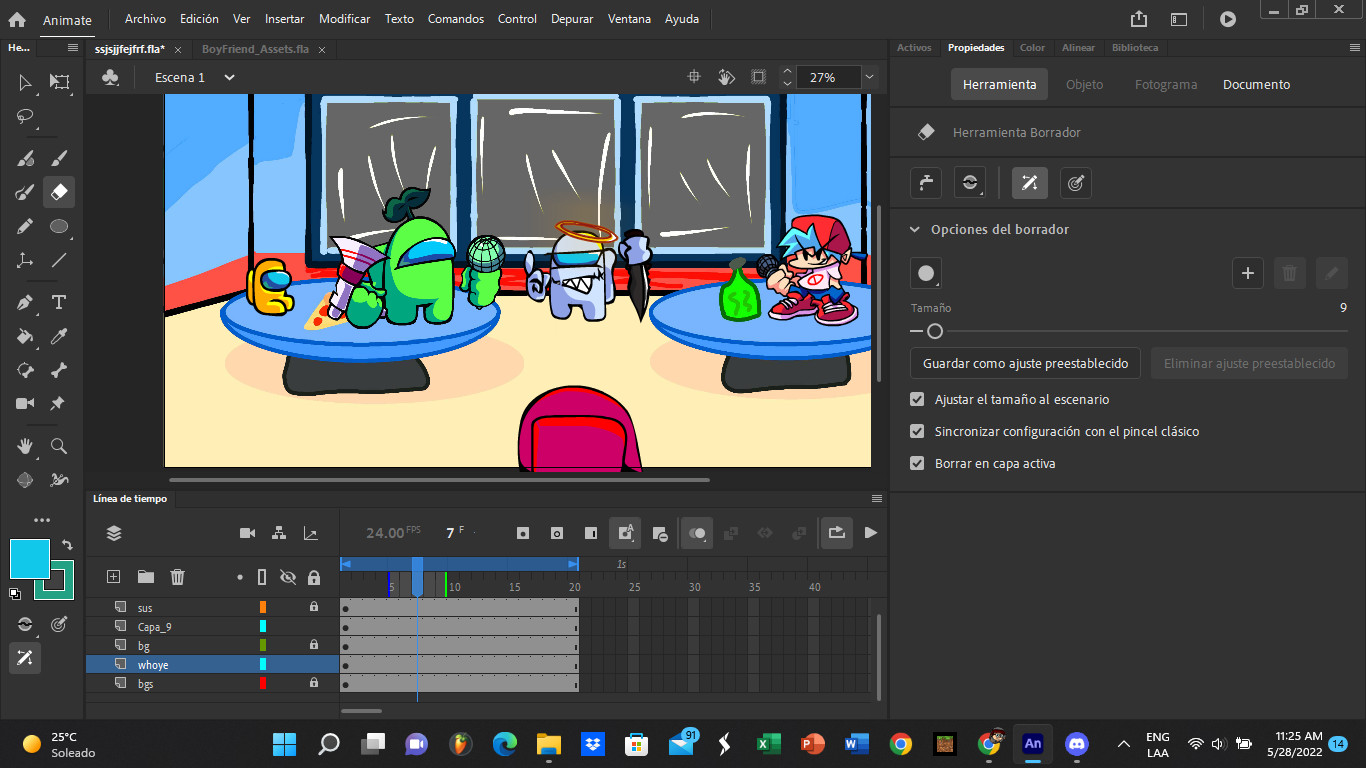Click the new layer plus icon

coord(114,577)
